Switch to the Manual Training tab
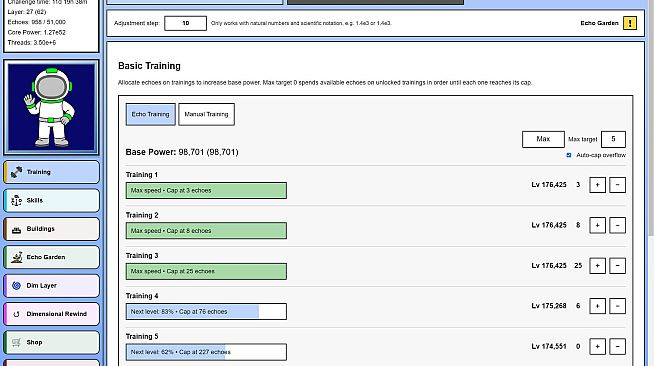This screenshot has height=366, width=654. coord(206,114)
